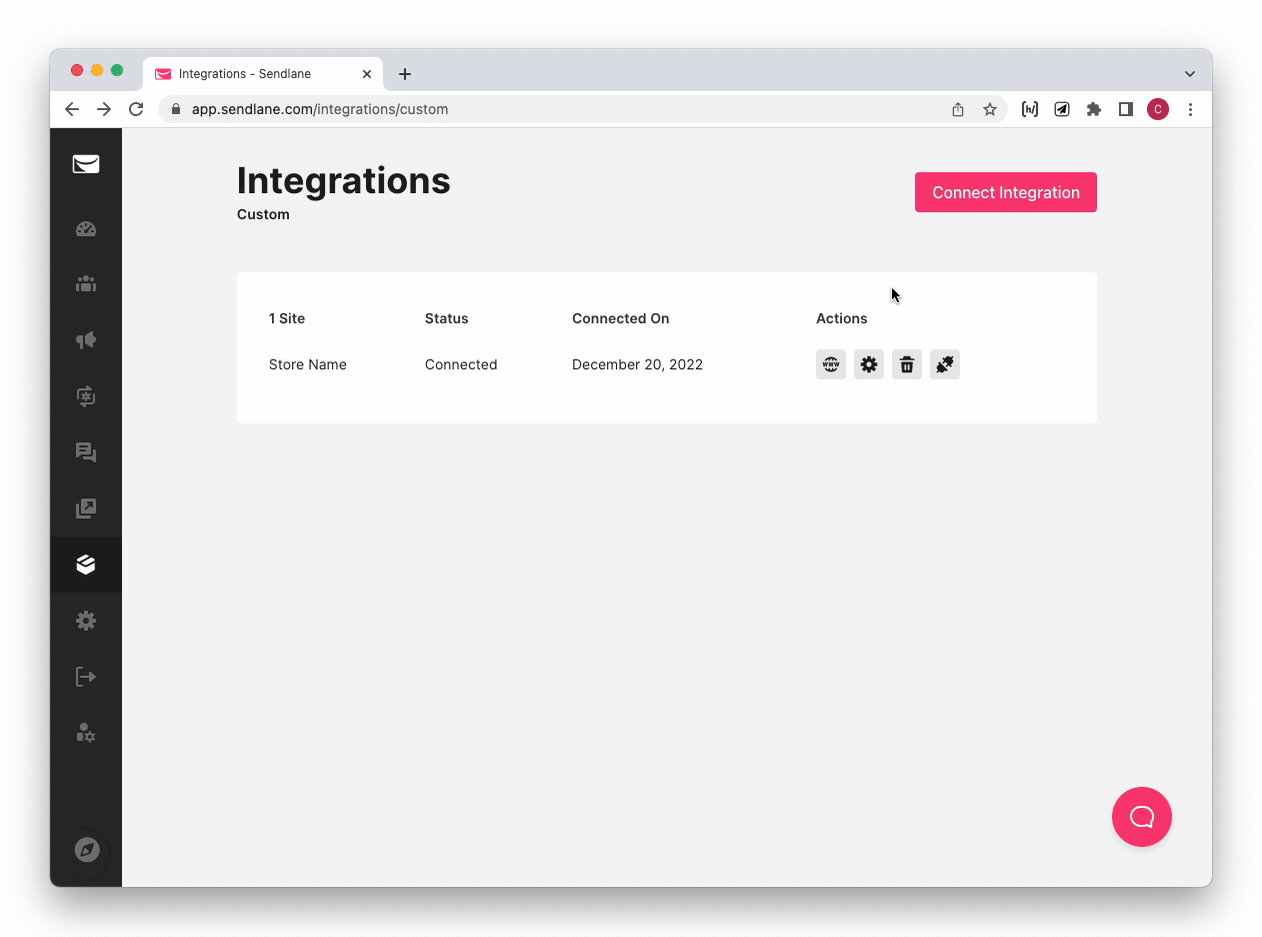Click the WWW globe action icon

[x=830, y=365]
